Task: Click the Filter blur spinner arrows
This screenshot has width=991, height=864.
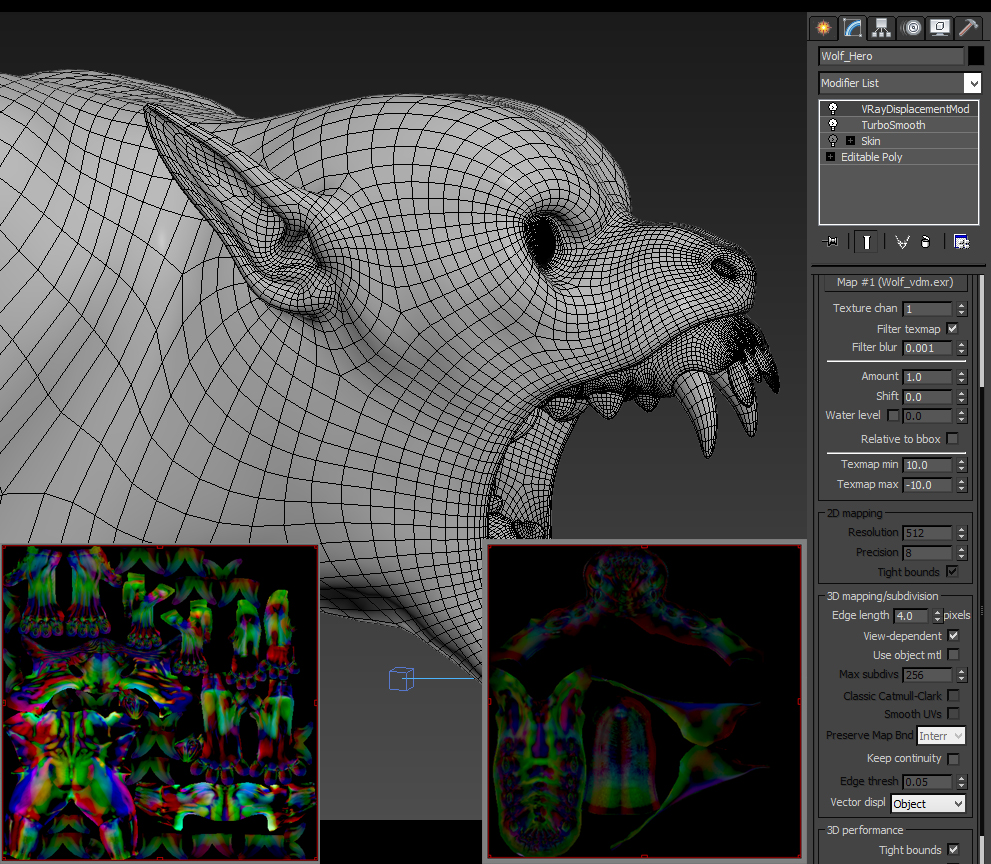Action: 961,348
